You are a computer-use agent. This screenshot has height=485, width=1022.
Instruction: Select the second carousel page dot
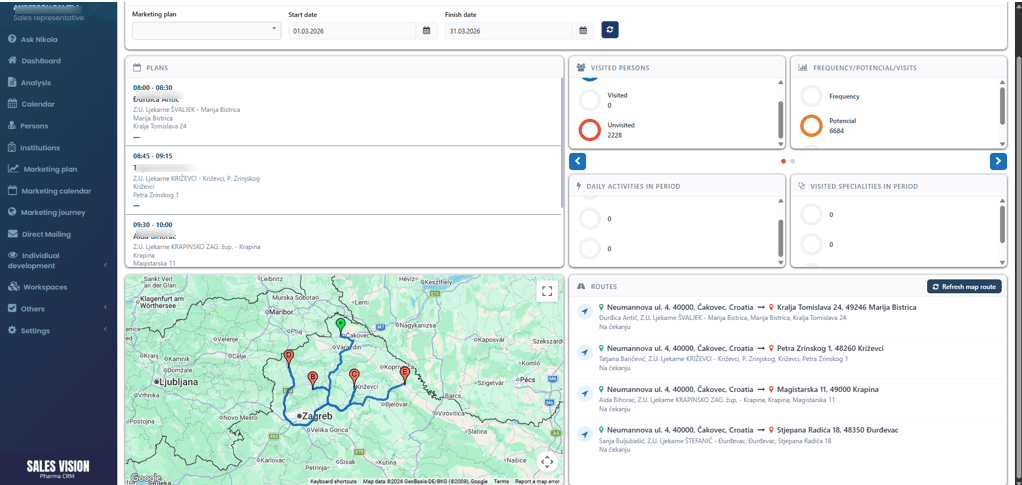[x=792, y=161]
